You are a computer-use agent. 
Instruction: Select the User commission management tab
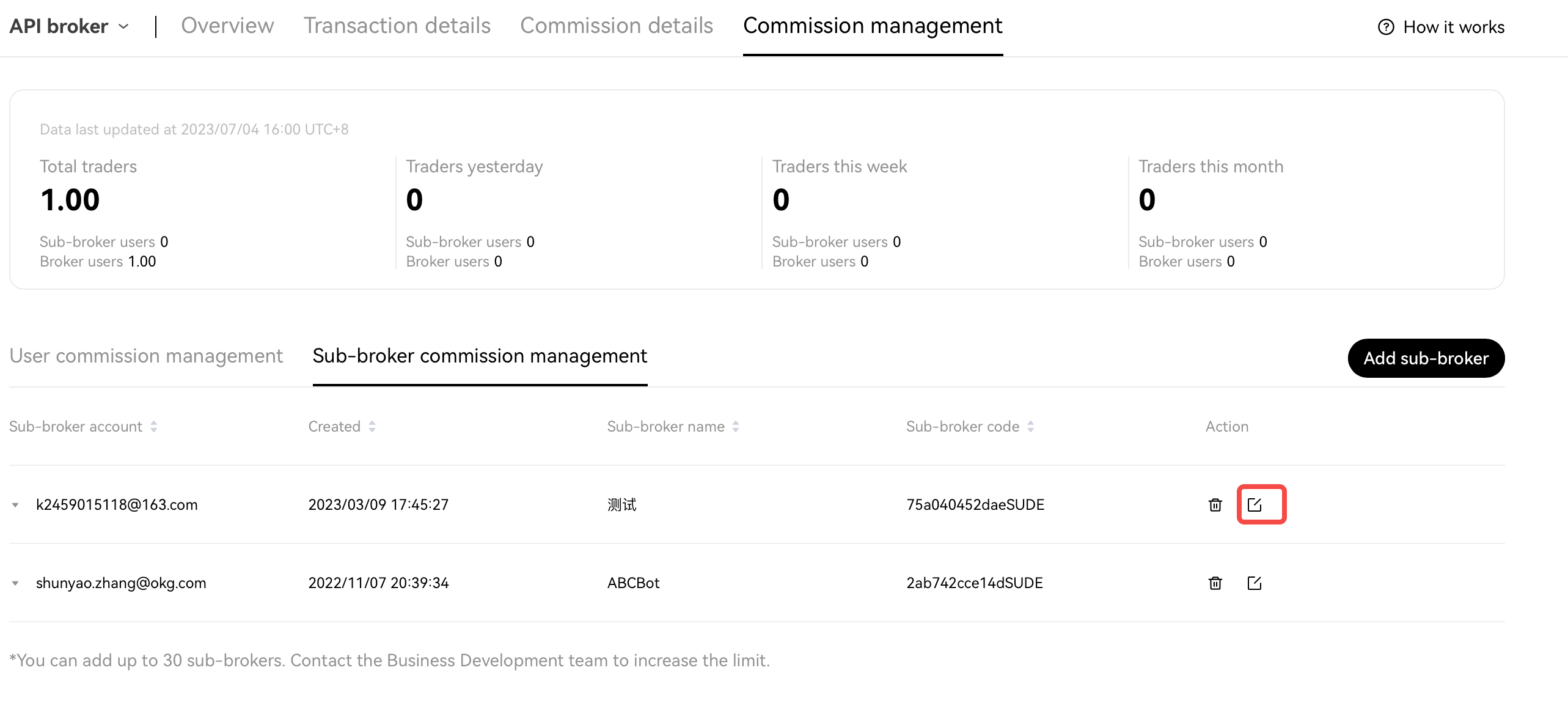click(x=146, y=356)
